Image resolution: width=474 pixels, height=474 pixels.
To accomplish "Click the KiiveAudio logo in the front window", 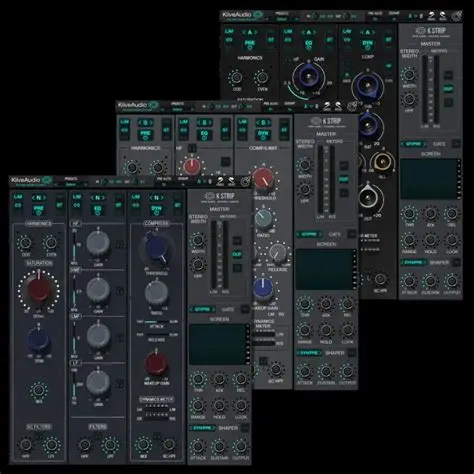I will (32, 180).
